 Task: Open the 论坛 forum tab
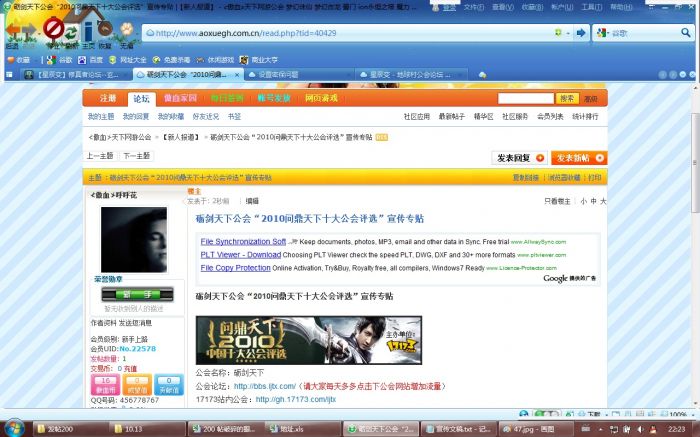[x=141, y=98]
